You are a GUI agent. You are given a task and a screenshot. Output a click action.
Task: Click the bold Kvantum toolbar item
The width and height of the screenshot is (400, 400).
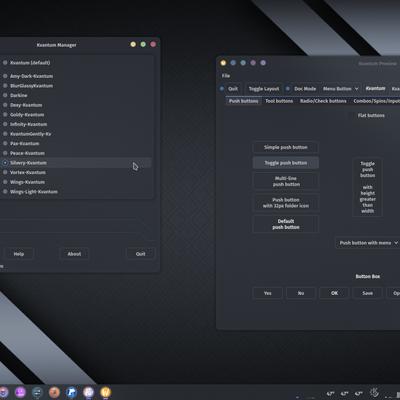tap(375, 88)
